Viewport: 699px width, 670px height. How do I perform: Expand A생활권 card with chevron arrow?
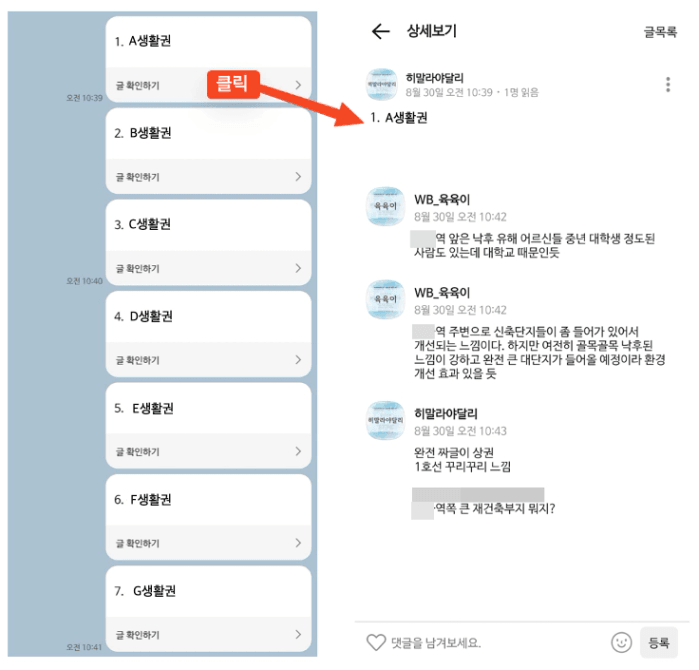pos(298,85)
